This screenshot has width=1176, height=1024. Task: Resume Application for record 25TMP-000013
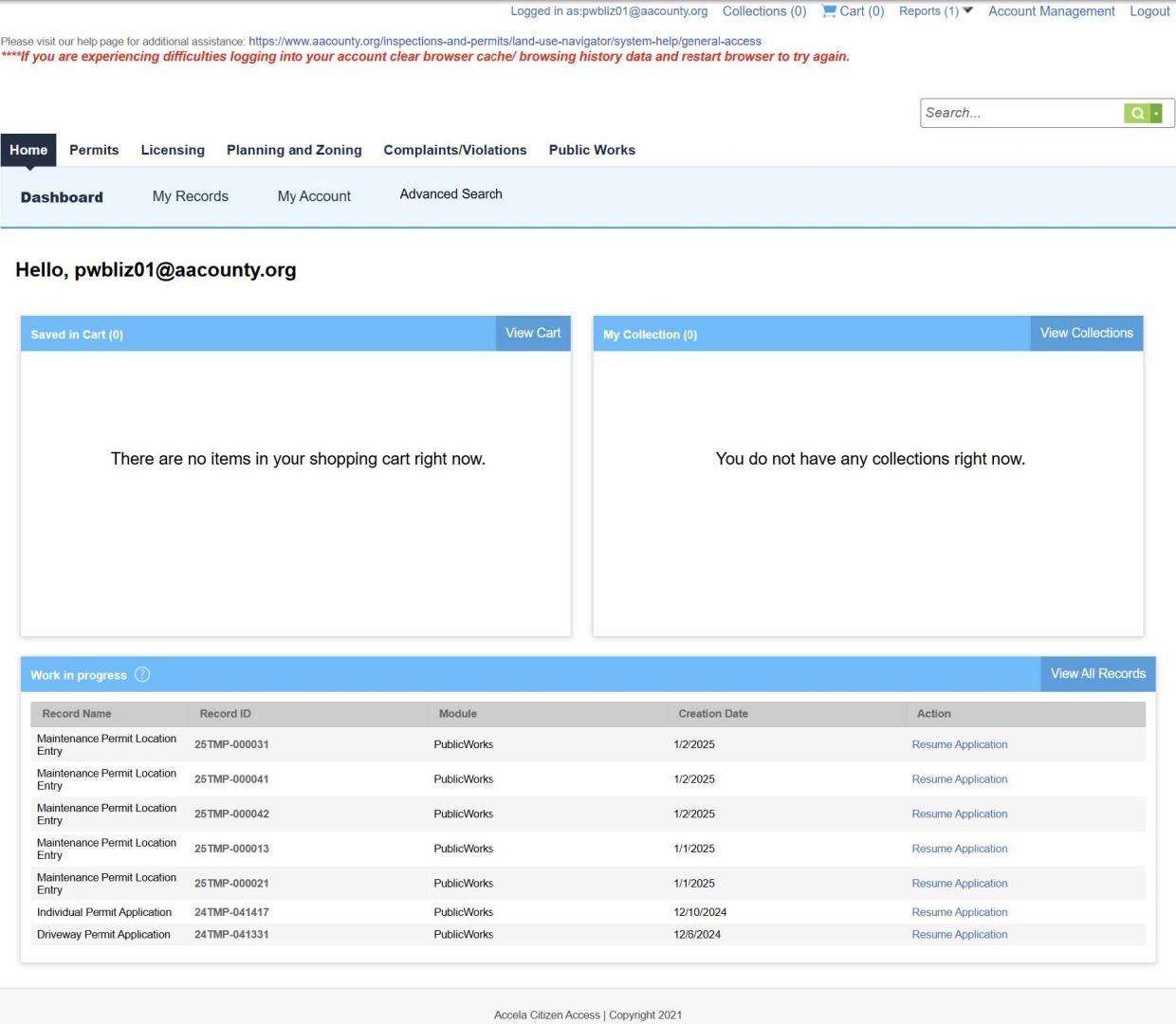pos(960,849)
